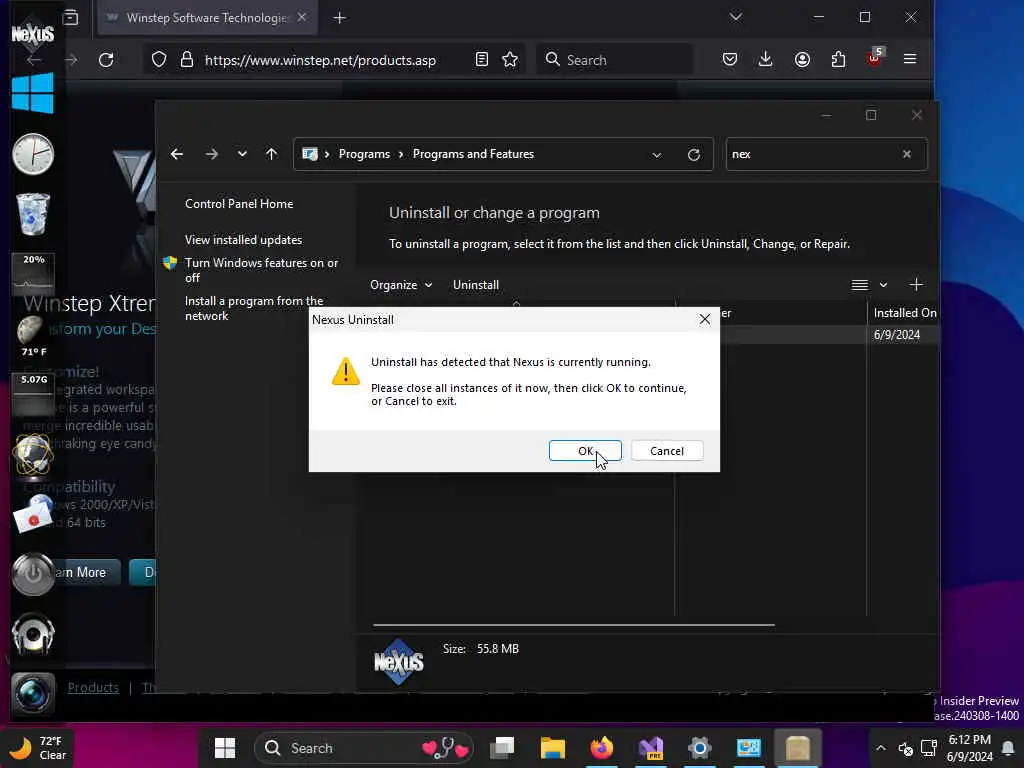Select the Winstep Software Technologies browser tab
The image size is (1024, 768).
pyautogui.click(x=207, y=18)
